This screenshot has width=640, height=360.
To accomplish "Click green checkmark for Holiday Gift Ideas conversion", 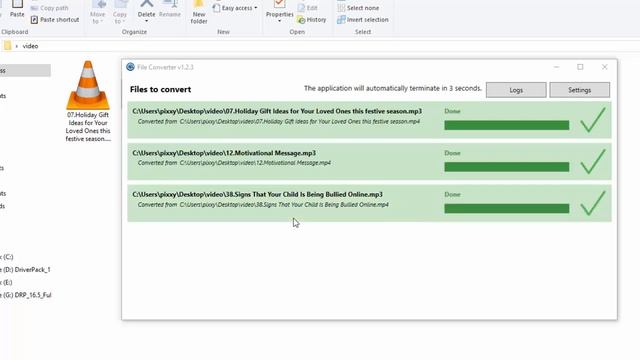I will [x=593, y=120].
